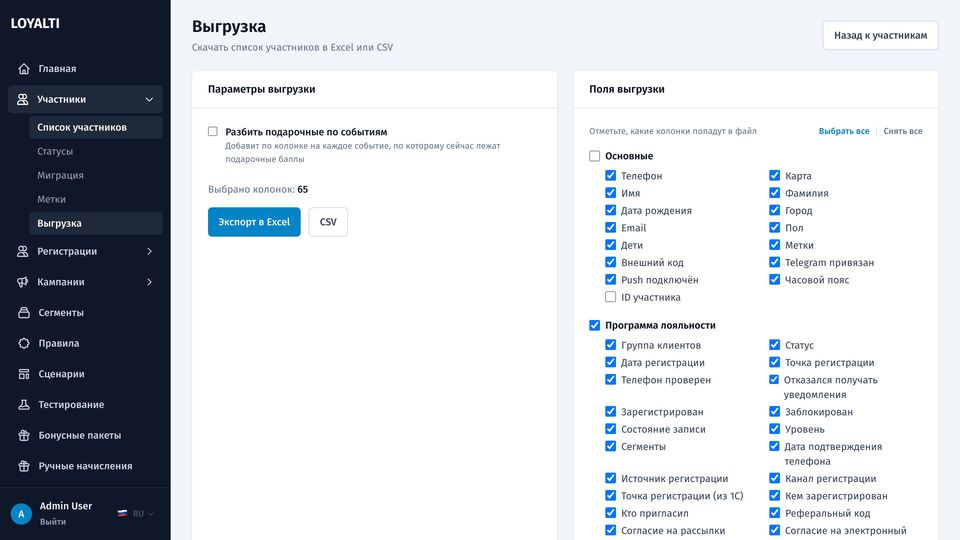This screenshot has height=540, width=960.
Task: Open Ручные начисления section
Action: tap(85, 466)
